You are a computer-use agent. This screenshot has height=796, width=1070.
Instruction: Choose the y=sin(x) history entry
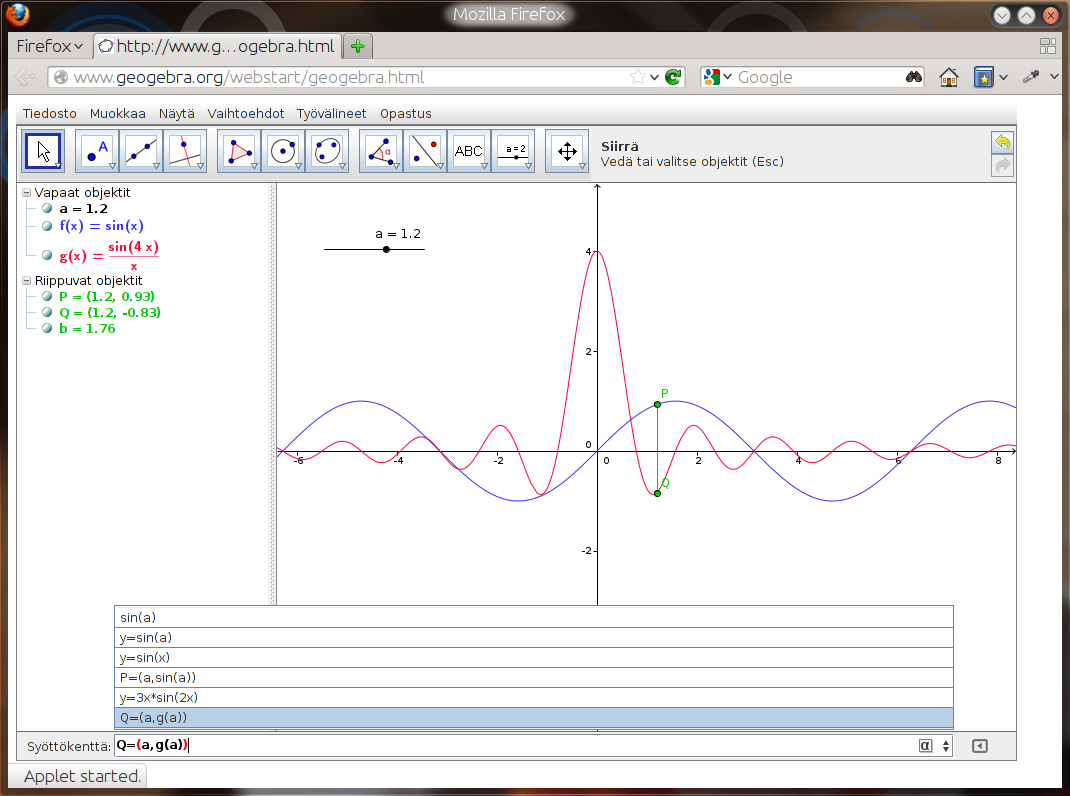tap(534, 657)
